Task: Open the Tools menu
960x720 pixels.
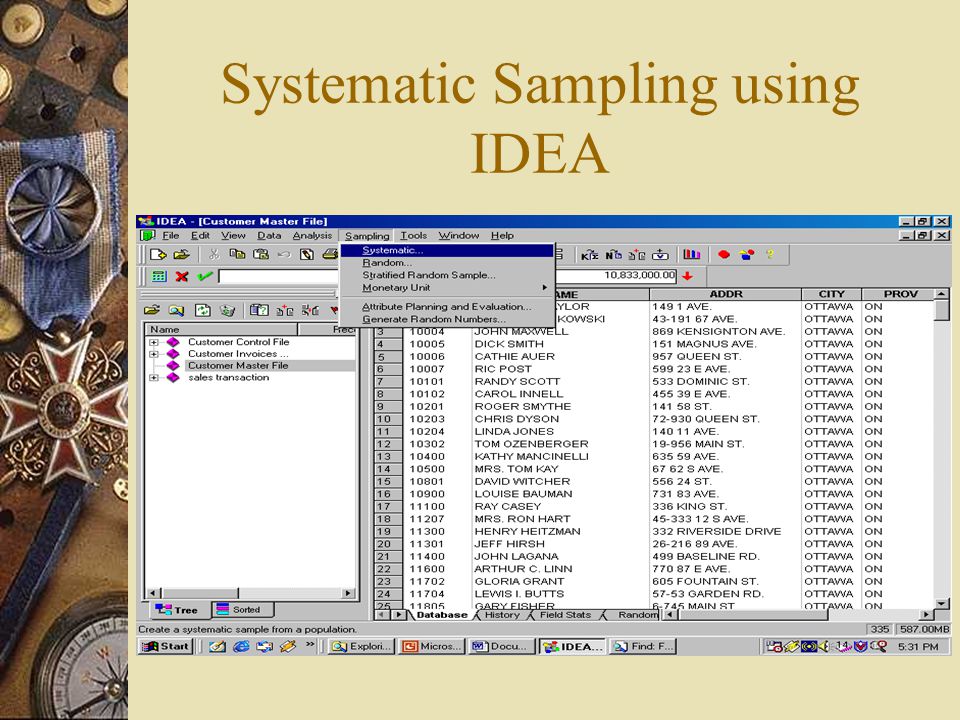Action: (x=414, y=236)
